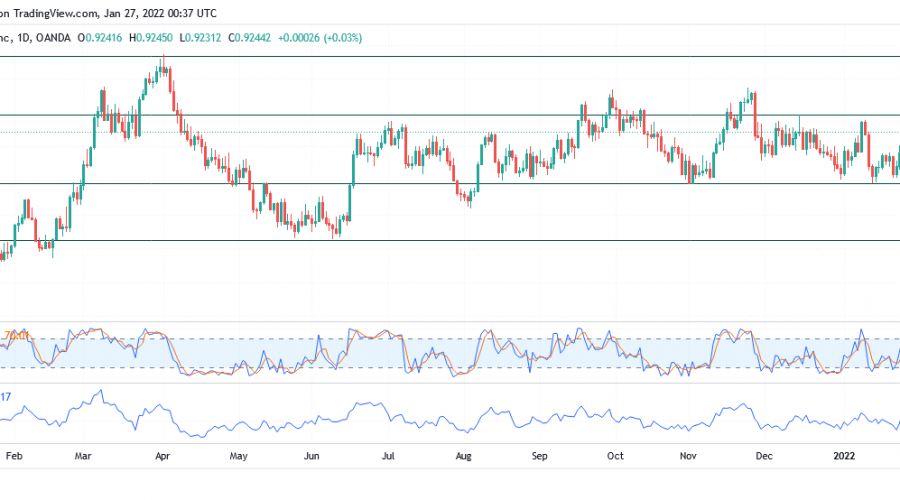This screenshot has width=900, height=500.
Task: Click the TradingView.com publication timestamp text
Action: point(108,13)
